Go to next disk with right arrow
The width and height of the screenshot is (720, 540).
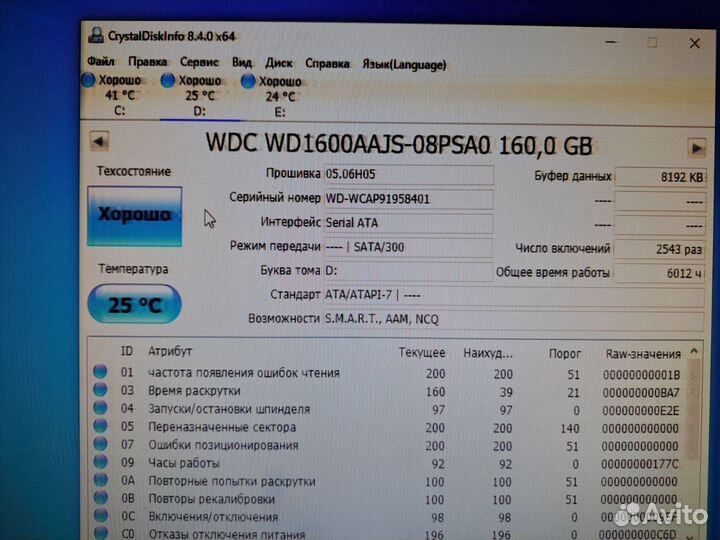tap(696, 148)
